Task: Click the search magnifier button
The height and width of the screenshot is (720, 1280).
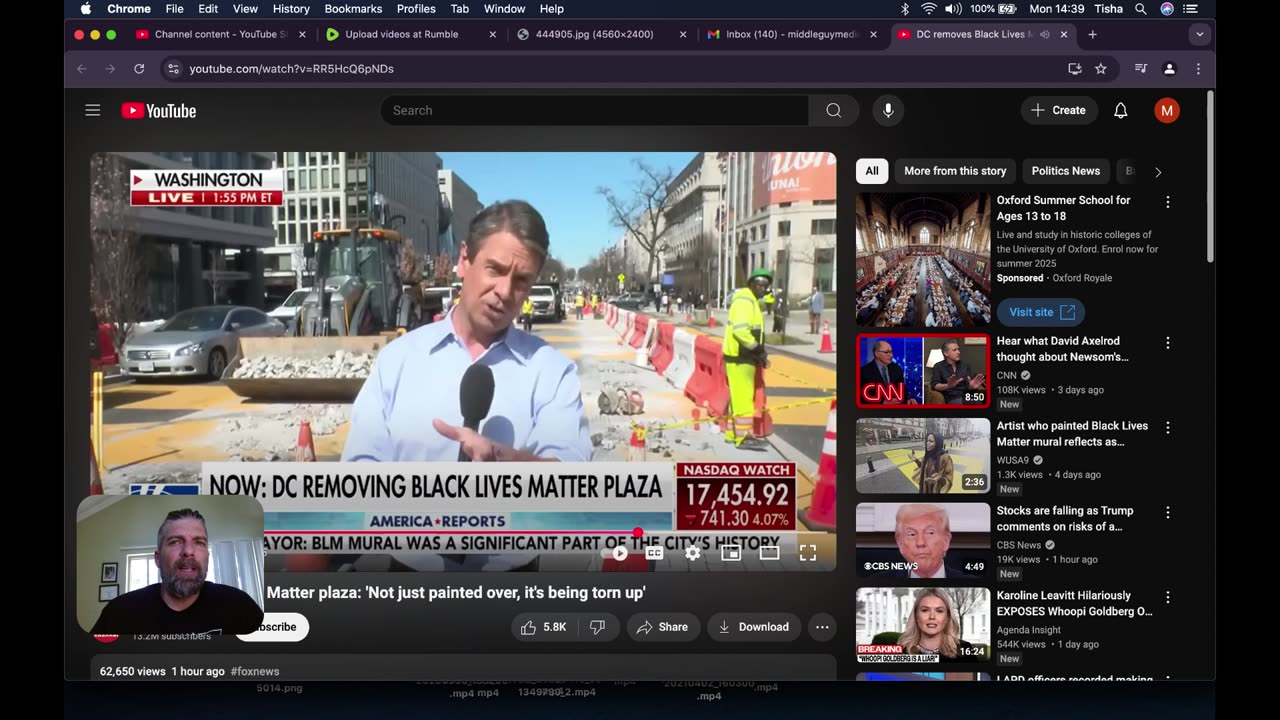Action: [833, 110]
